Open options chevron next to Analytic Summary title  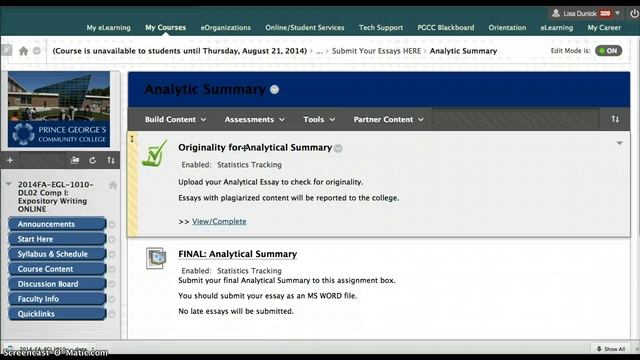(x=275, y=89)
